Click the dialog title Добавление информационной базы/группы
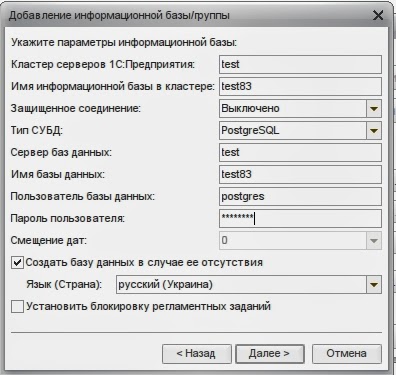Image resolution: width=396 pixels, height=375 pixels. 119,16
